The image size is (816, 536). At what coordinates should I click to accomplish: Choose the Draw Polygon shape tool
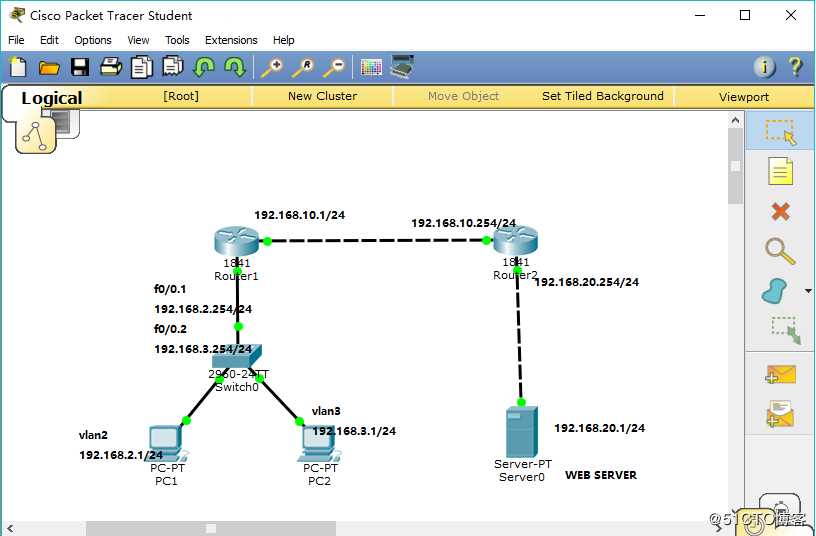coord(775,291)
